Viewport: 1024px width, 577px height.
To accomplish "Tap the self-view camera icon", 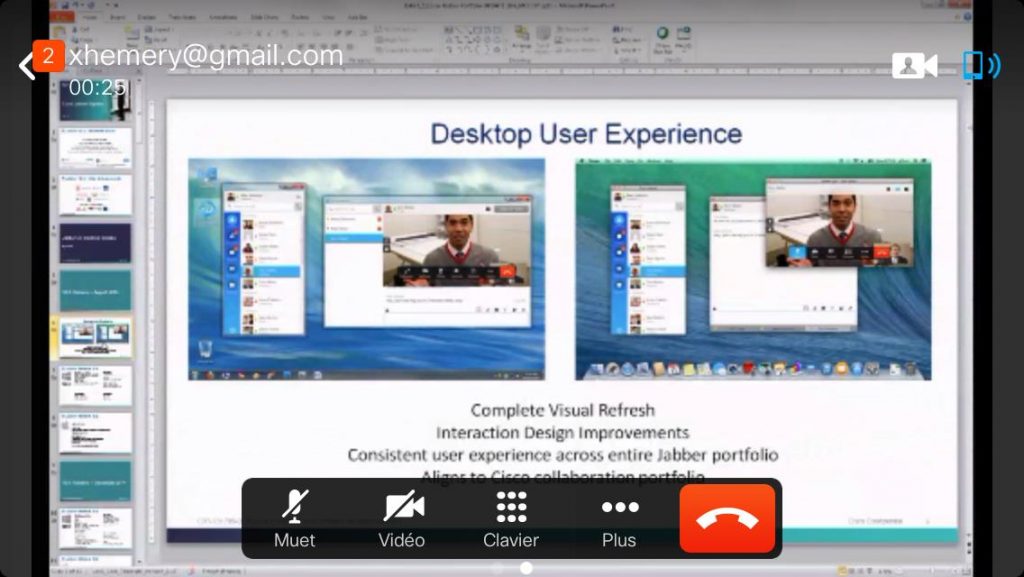I will coord(914,66).
